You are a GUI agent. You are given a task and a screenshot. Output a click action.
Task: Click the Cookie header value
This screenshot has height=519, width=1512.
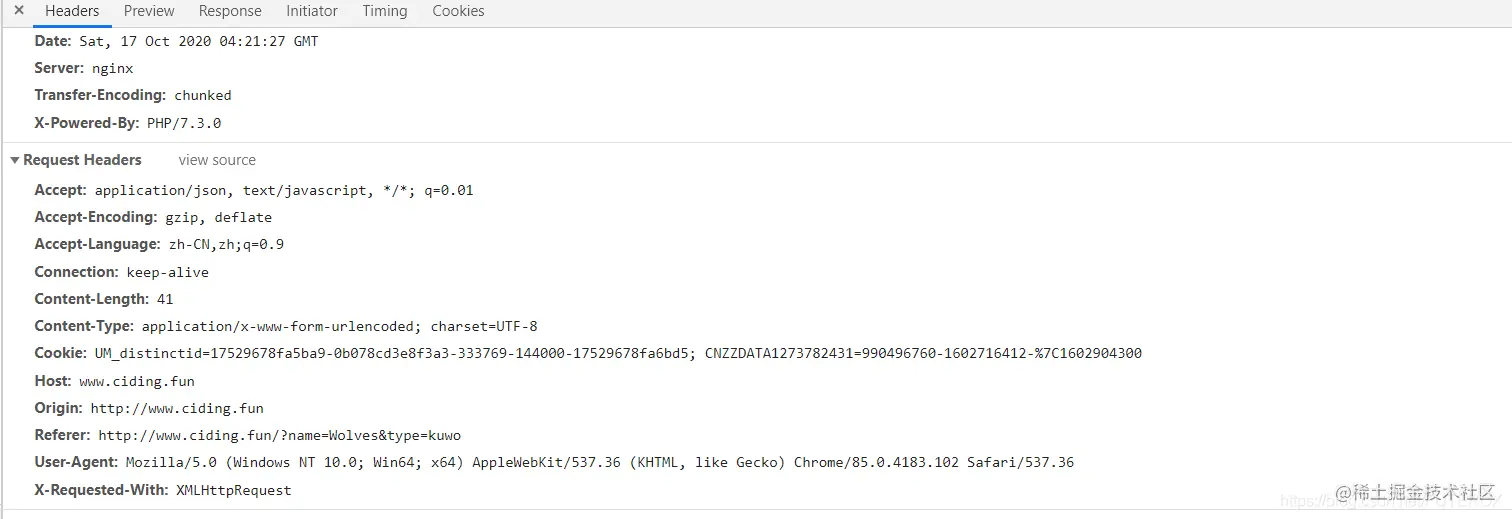(x=618, y=353)
